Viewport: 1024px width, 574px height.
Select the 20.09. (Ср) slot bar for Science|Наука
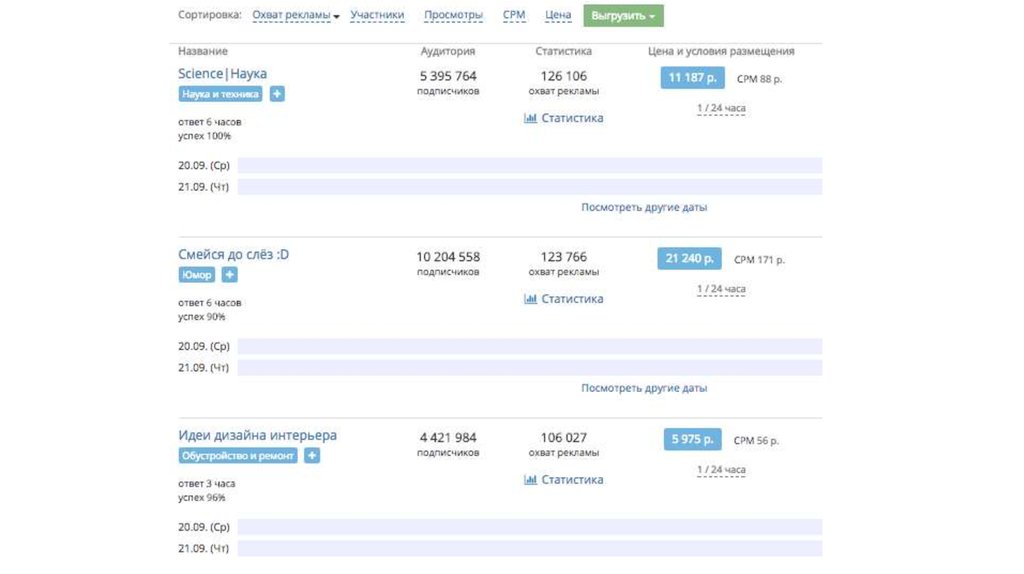529,166
